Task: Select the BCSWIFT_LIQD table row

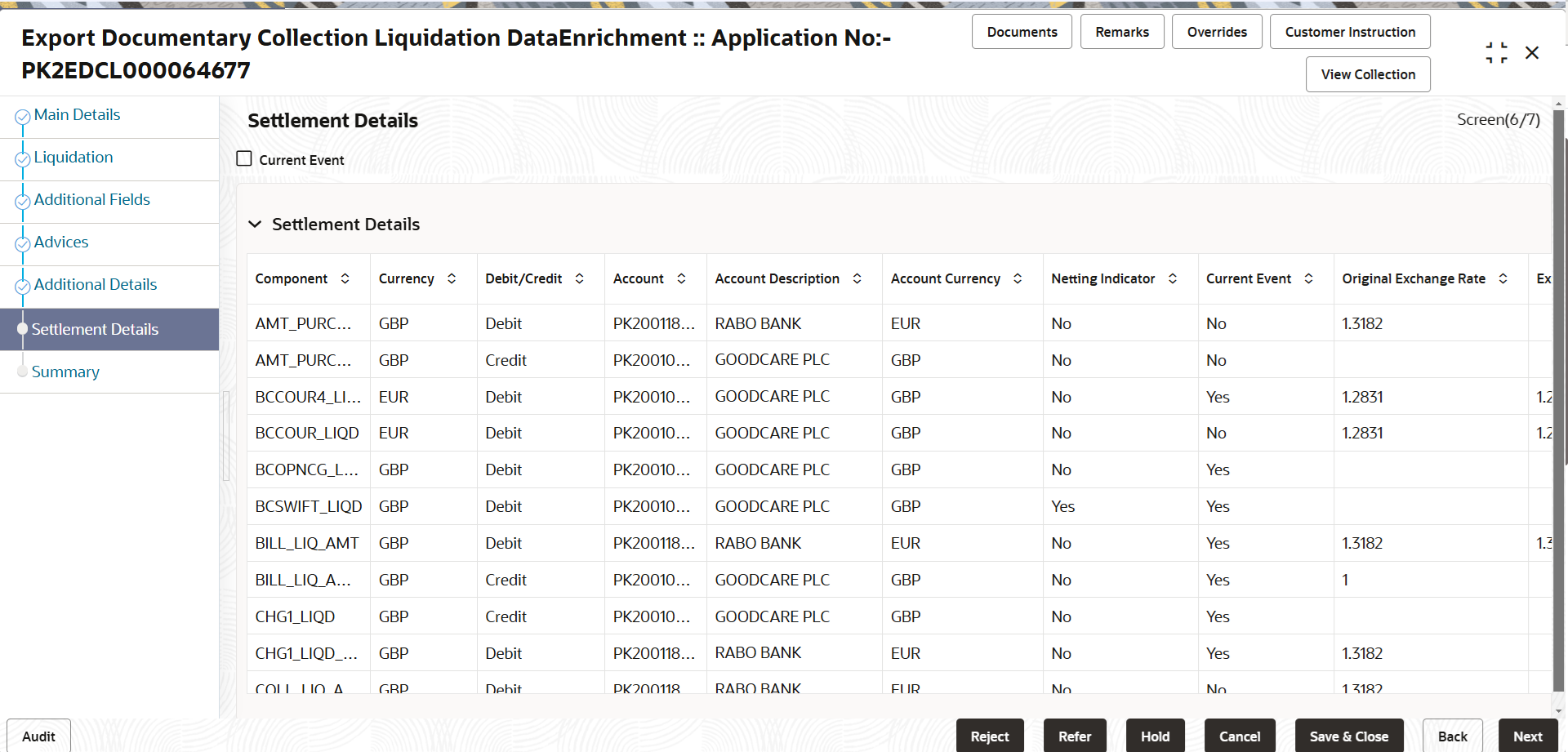Action: pyautogui.click(x=898, y=506)
